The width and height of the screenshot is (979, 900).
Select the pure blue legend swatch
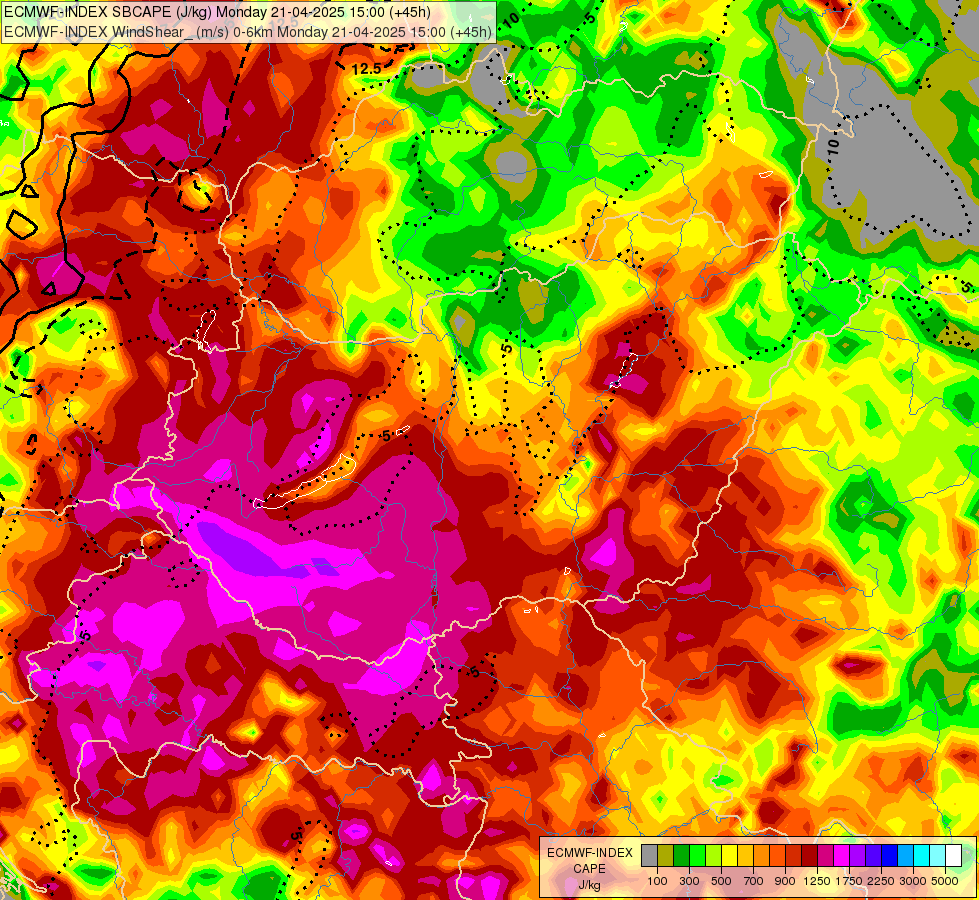click(x=890, y=855)
